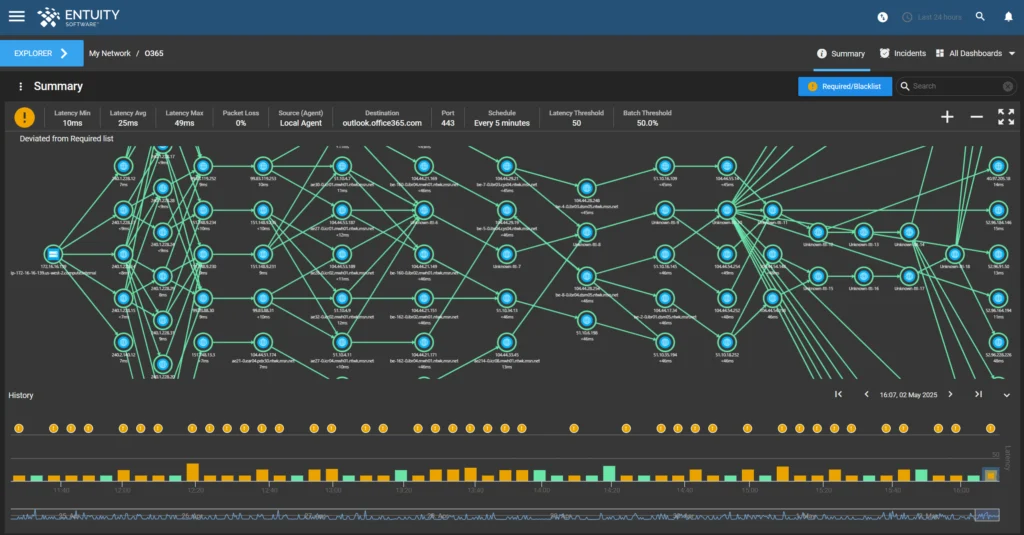Select the 51.10.16.109 hop node
The width and height of the screenshot is (1024, 535).
(x=665, y=166)
